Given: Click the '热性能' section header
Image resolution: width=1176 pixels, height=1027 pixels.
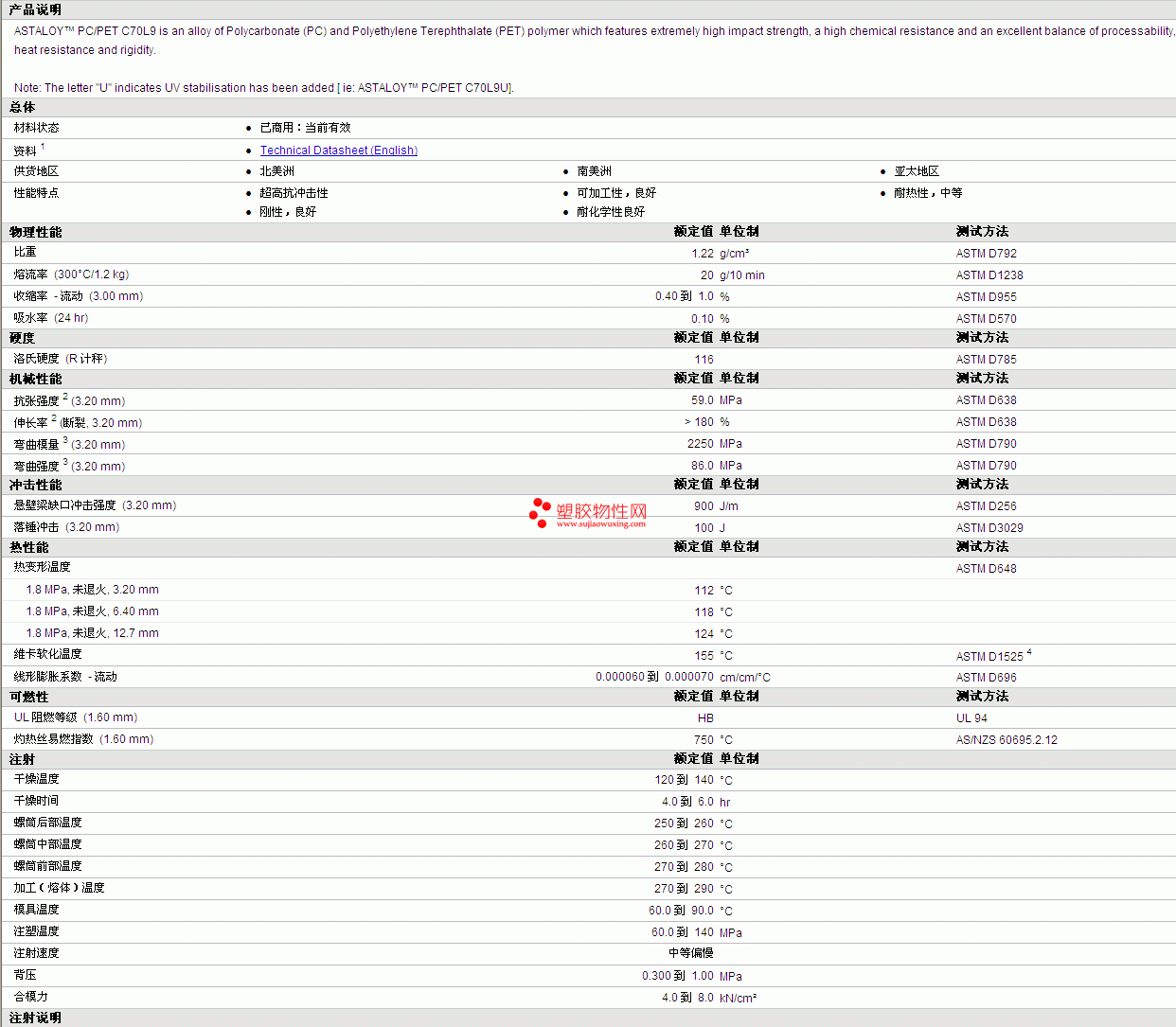Looking at the screenshot, I should click(x=29, y=547).
